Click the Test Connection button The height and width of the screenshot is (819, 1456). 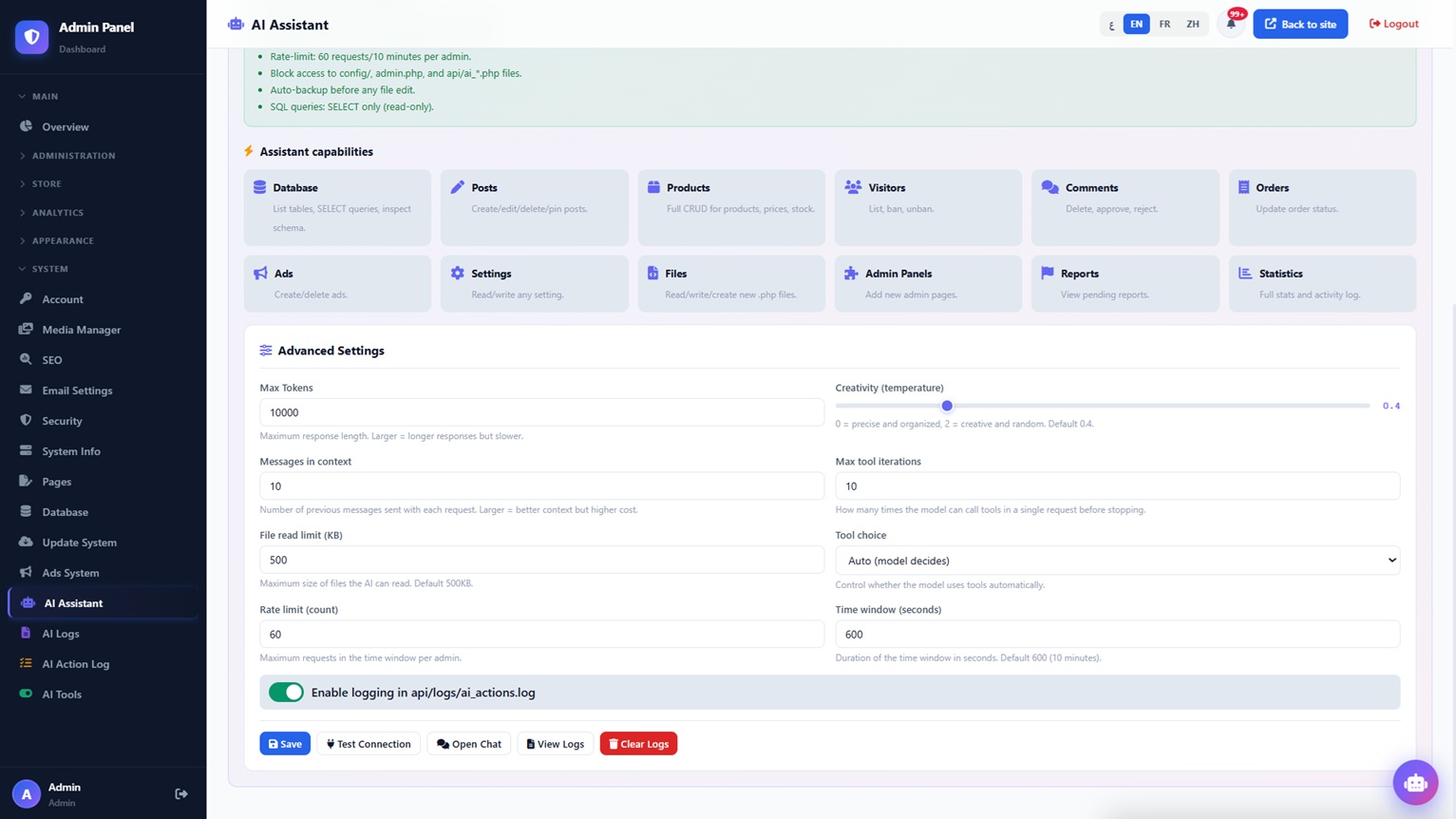point(369,743)
